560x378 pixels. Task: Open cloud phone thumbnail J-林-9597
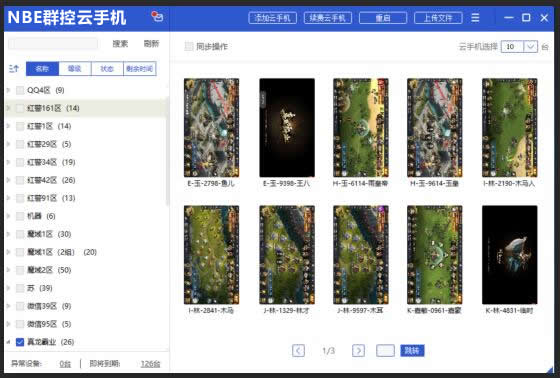pos(361,255)
